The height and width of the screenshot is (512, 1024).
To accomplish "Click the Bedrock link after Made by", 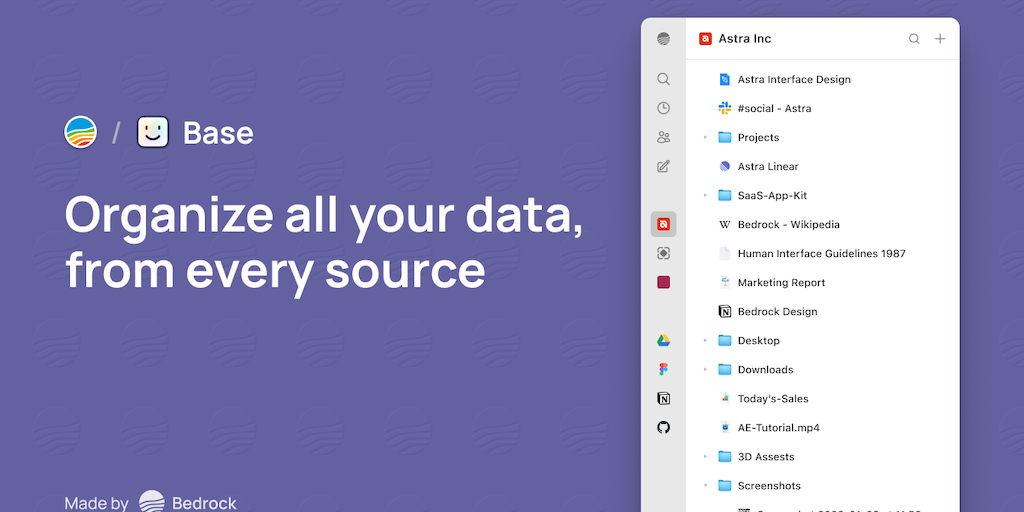I will pyautogui.click(x=187, y=502).
